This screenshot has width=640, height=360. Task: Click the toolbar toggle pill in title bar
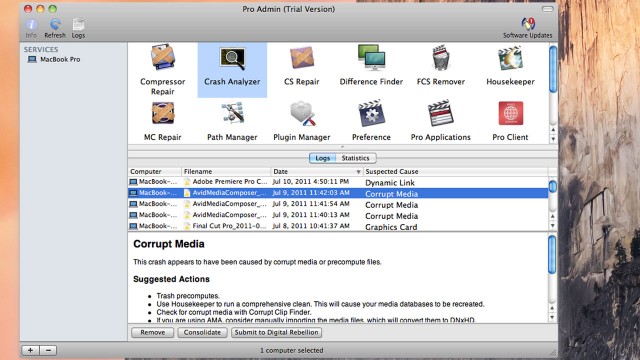coord(547,9)
